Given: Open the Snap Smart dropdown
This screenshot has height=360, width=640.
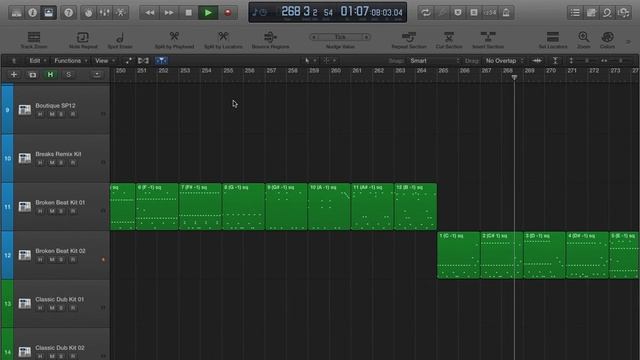Looking at the screenshot, I should coord(434,61).
